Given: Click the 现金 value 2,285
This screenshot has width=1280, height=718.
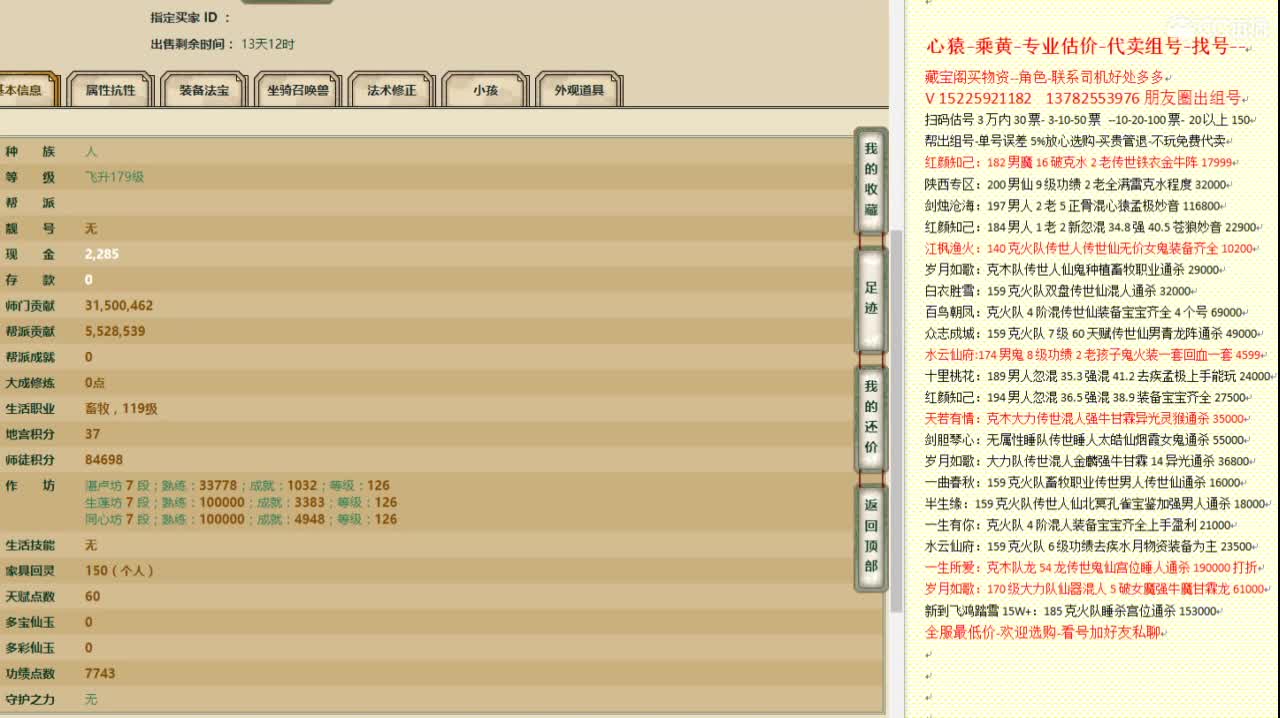Looking at the screenshot, I should point(102,254).
